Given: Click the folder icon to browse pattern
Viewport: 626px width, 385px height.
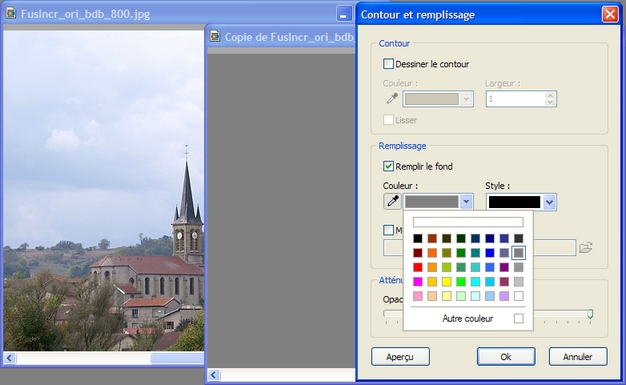Looking at the screenshot, I should pyautogui.click(x=586, y=247).
